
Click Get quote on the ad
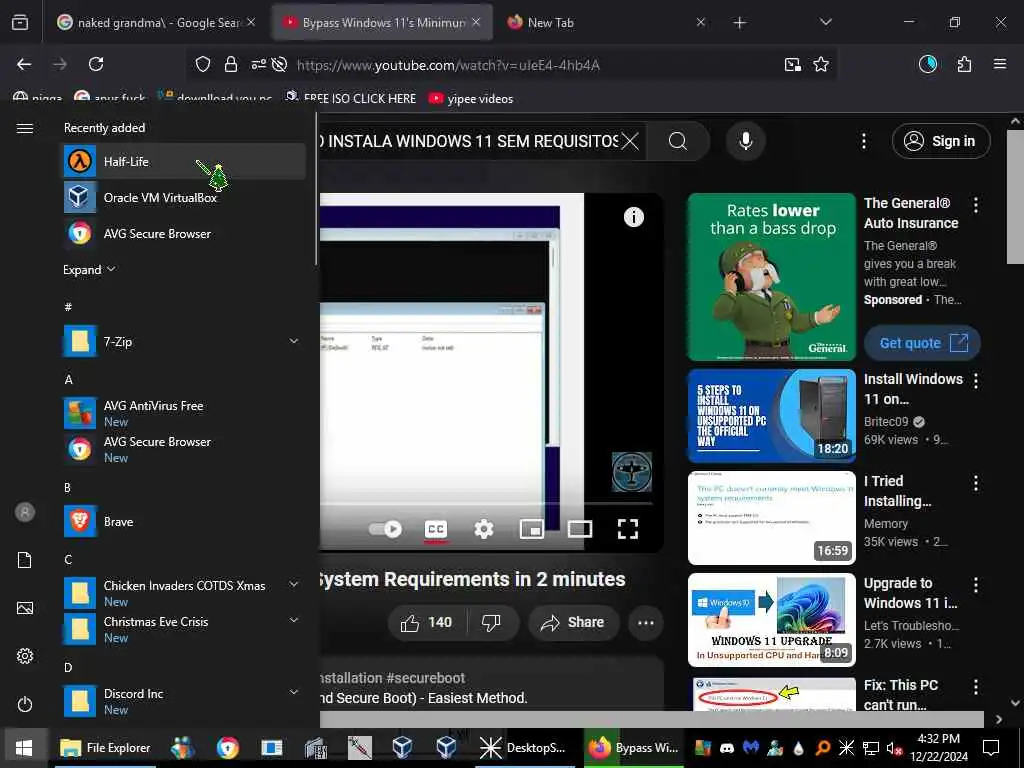click(x=922, y=343)
